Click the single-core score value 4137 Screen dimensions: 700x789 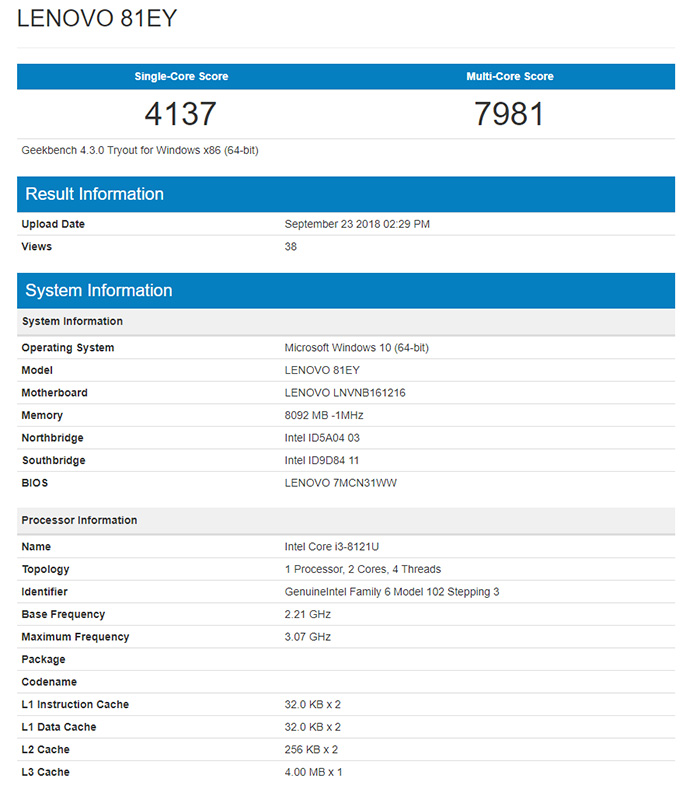tap(181, 114)
